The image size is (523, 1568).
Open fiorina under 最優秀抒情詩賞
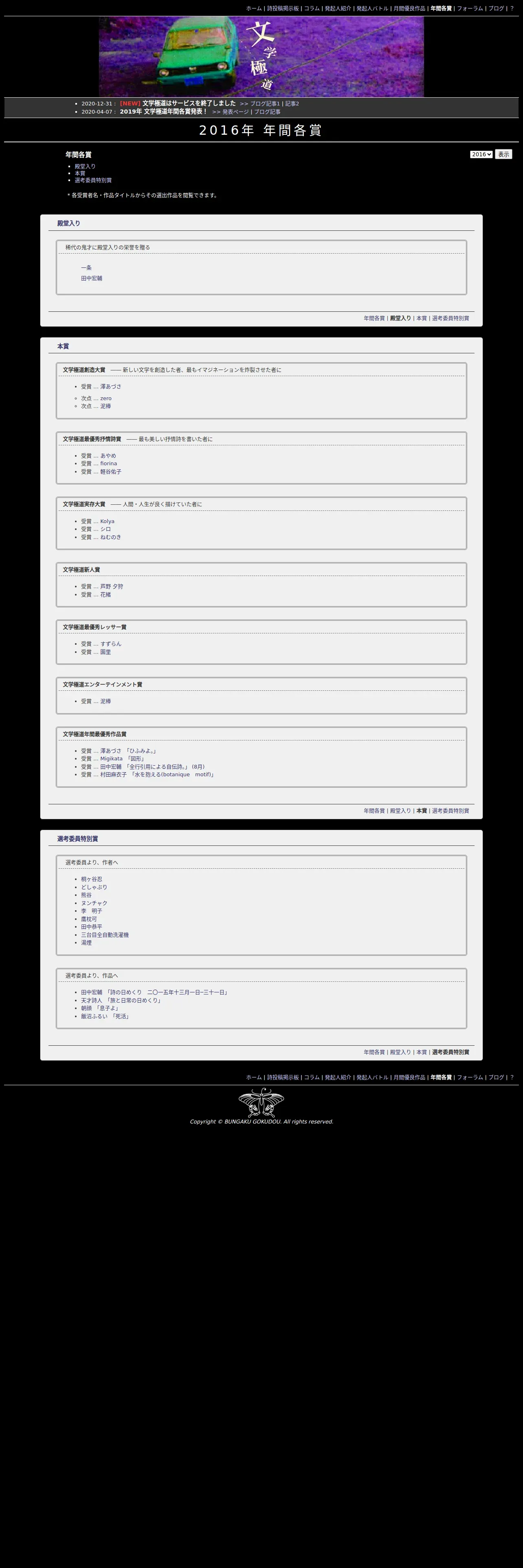click(108, 463)
